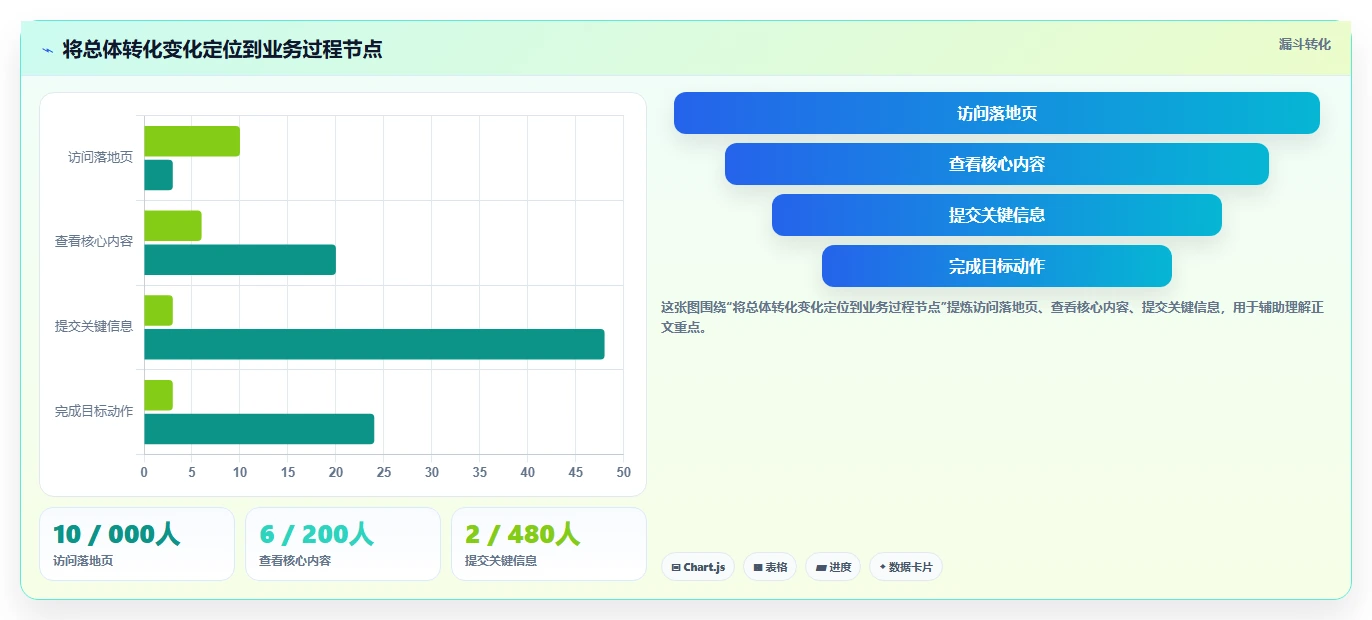This screenshot has height=620, width=1372.
Task: Click the 表格 chip
Action: (770, 567)
